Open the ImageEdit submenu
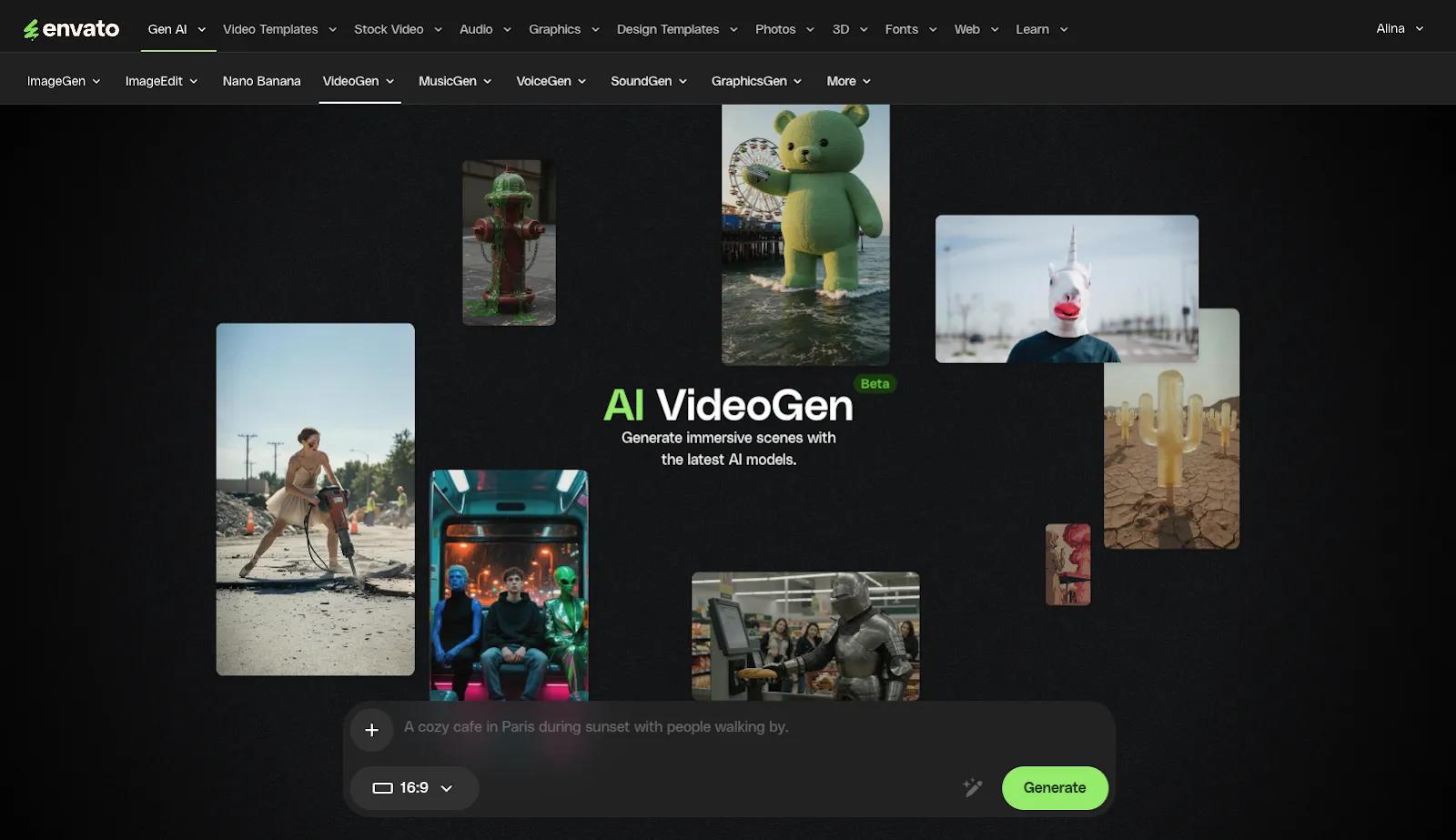 161,81
